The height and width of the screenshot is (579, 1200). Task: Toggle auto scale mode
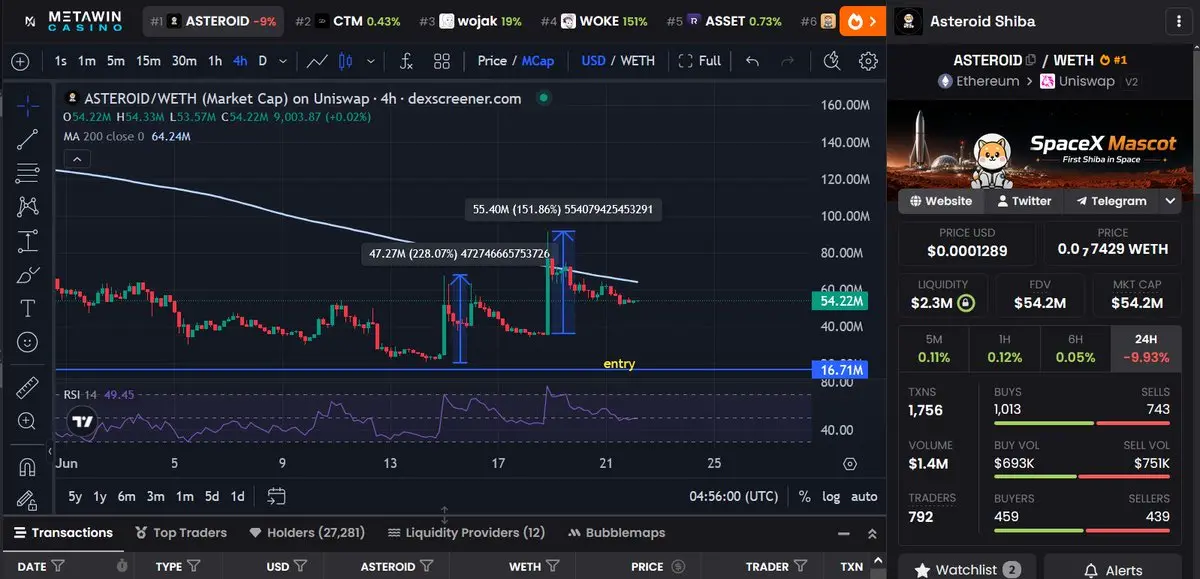tap(864, 496)
